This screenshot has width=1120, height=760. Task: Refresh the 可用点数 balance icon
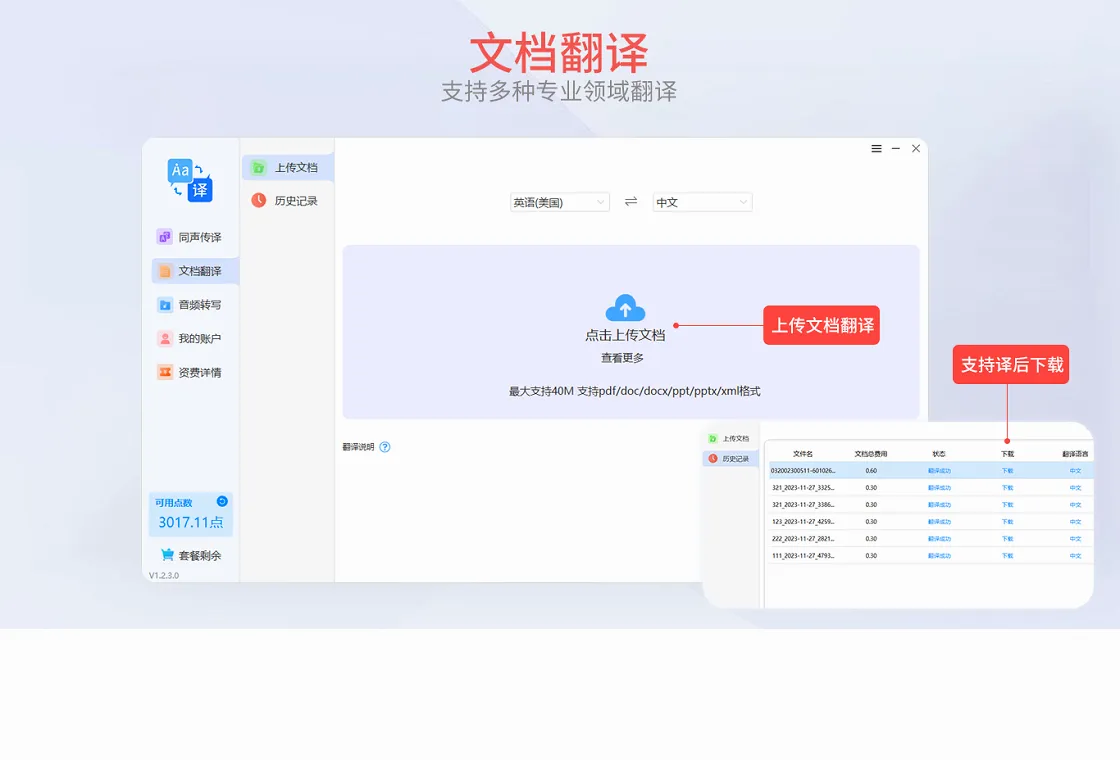222,501
